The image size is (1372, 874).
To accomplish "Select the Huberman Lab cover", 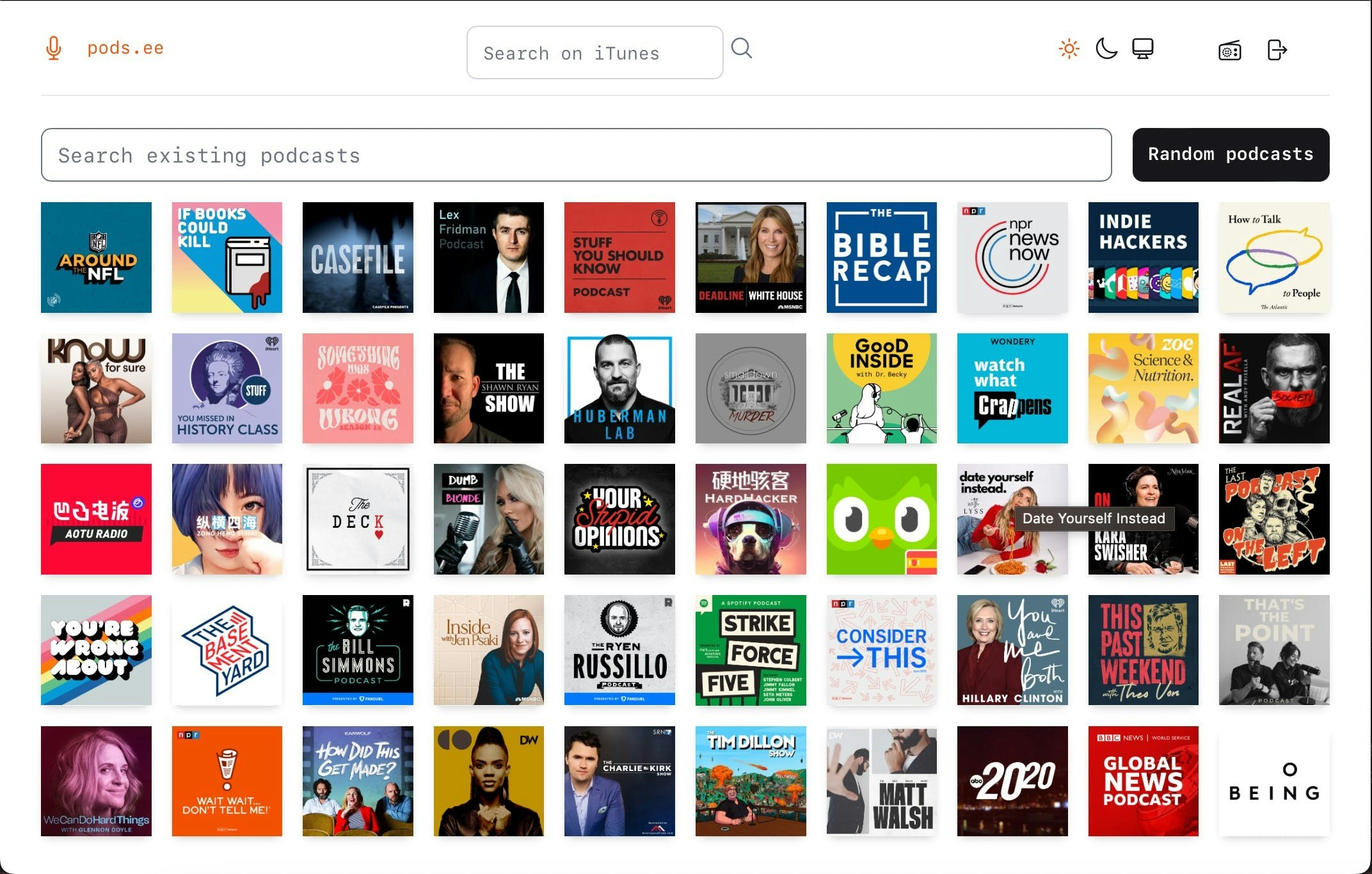I will point(619,388).
